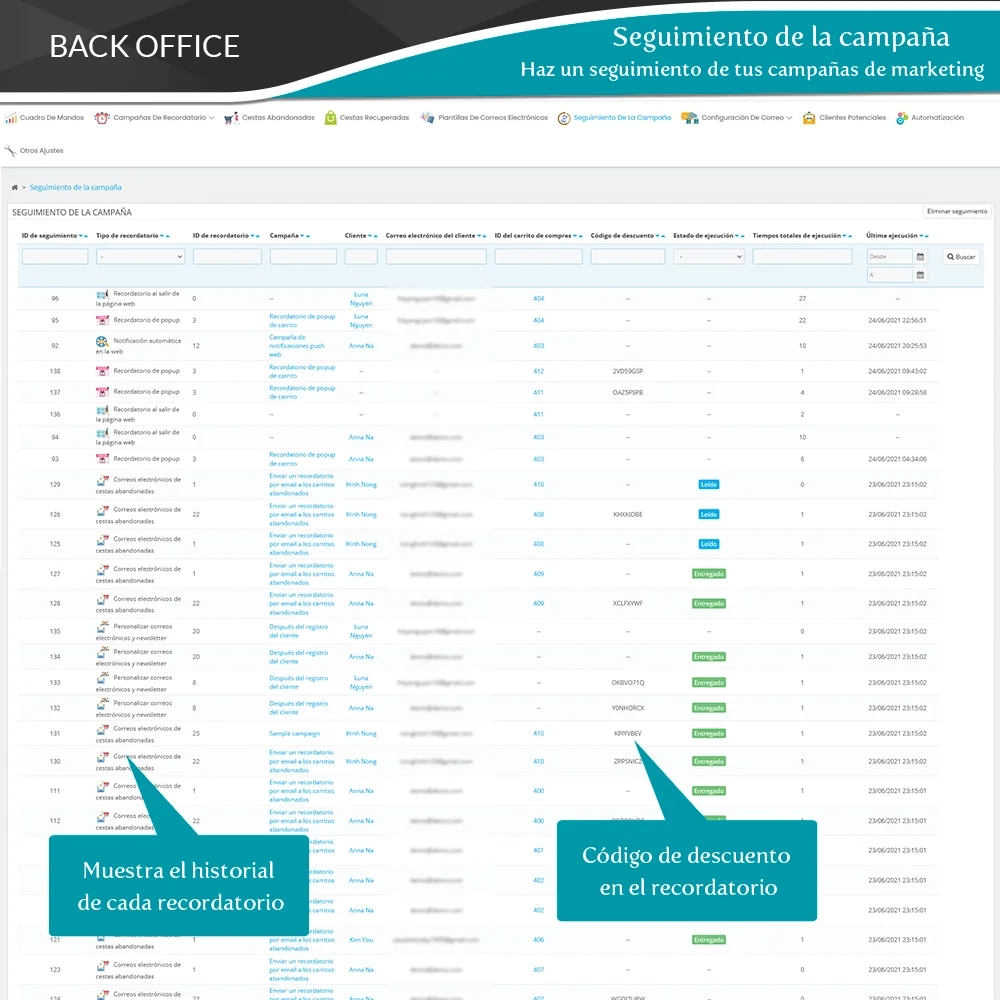
Task: Open Plantillas De Correos Electrónicos icon
Action: pyautogui.click(x=428, y=117)
